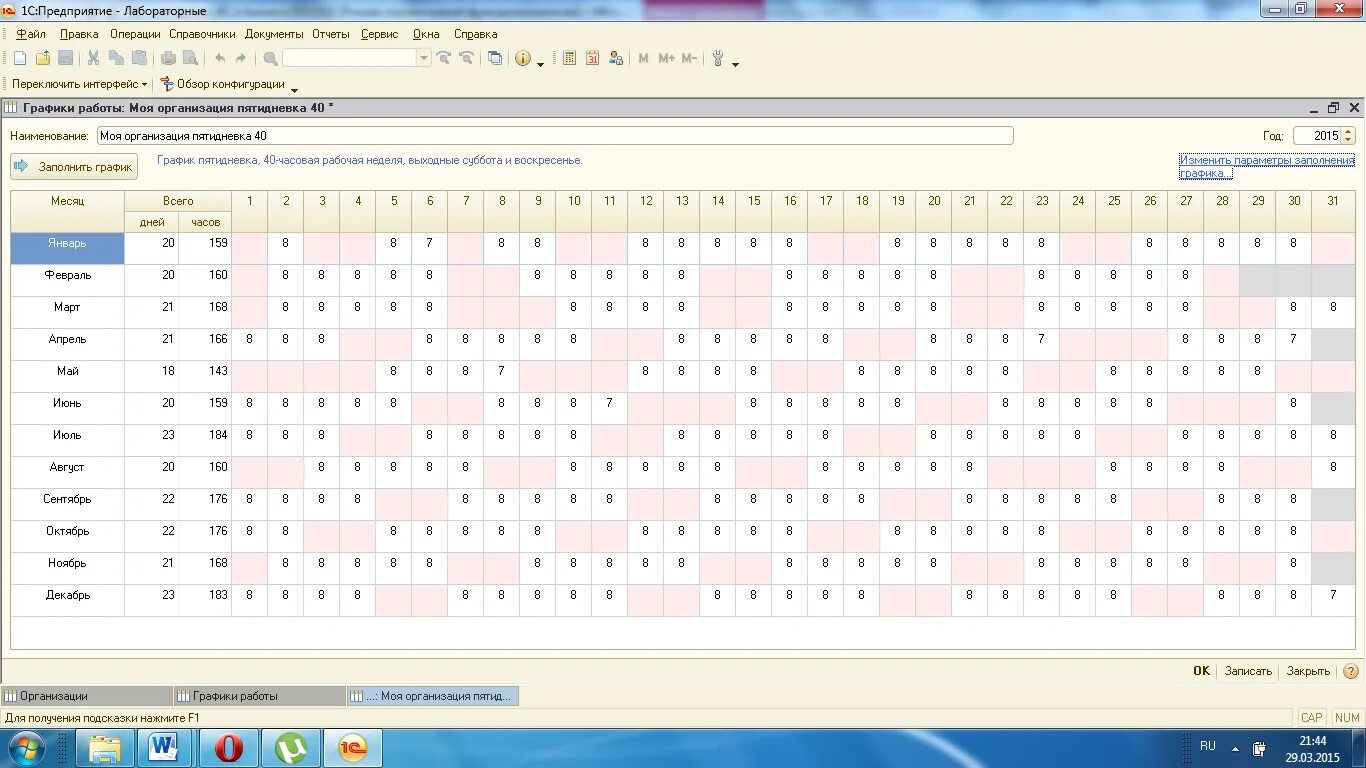This screenshot has width=1366, height=768.
Task: Click the scissors cut icon
Action: point(93,58)
